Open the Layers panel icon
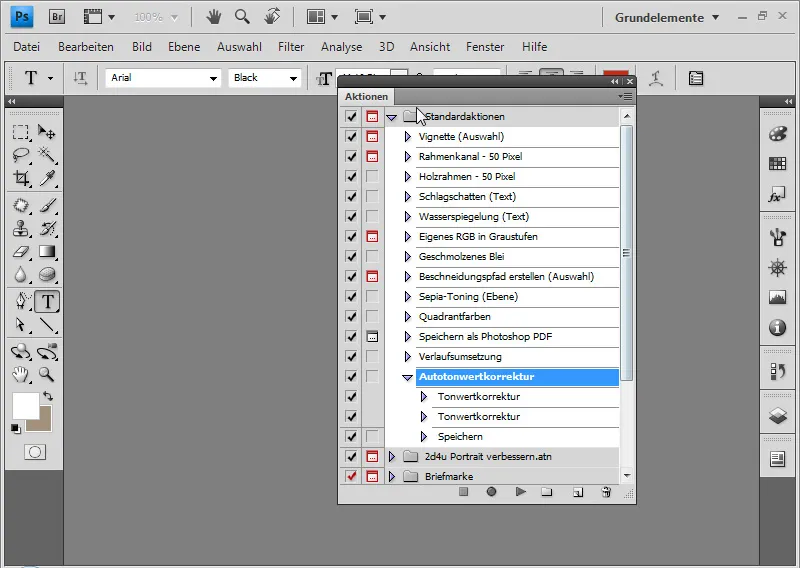This screenshot has width=800, height=568. (777, 416)
